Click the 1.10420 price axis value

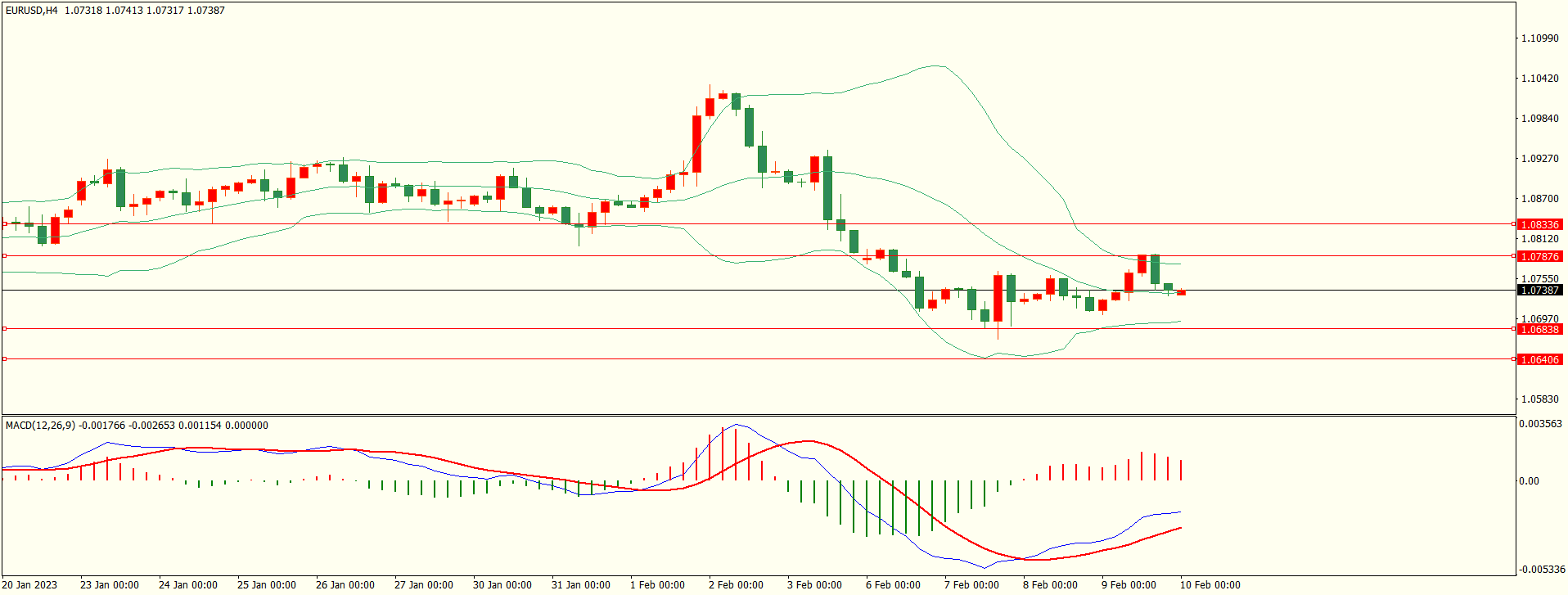click(x=1539, y=79)
